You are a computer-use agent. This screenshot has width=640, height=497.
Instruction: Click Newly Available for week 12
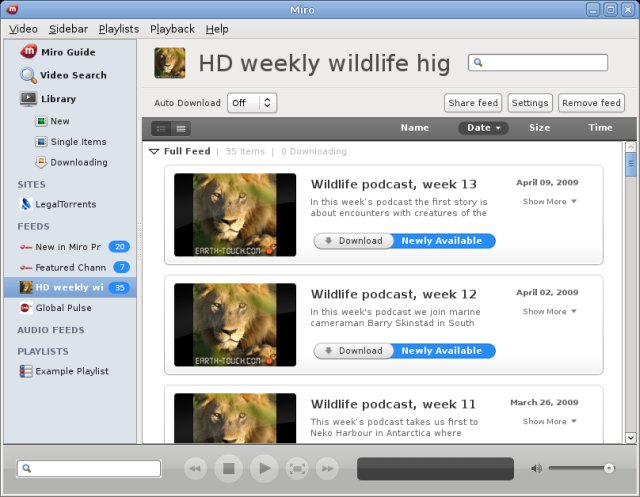(444, 351)
